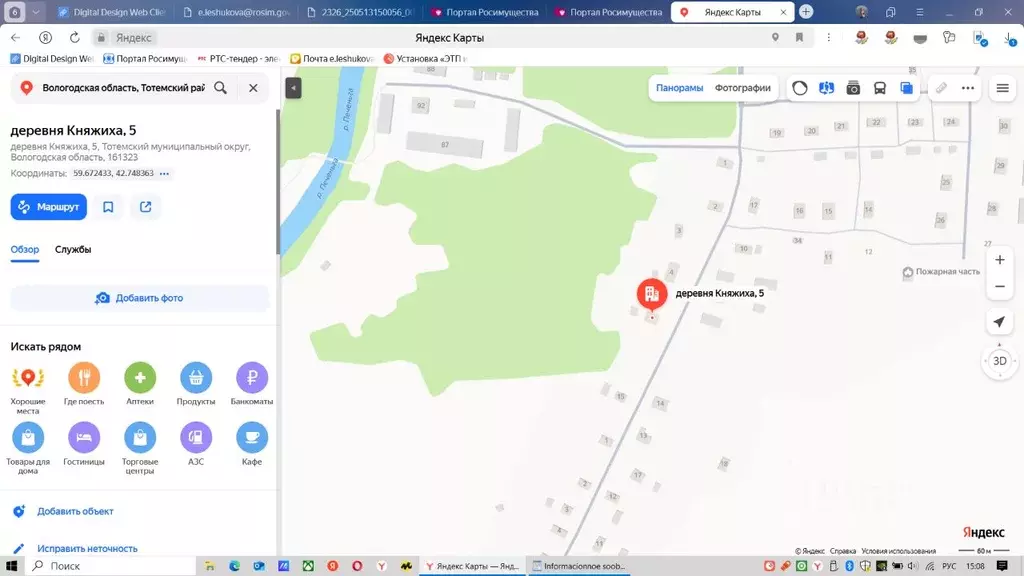Open a new browser tab
Viewport: 1024px width, 576px height.
point(806,12)
